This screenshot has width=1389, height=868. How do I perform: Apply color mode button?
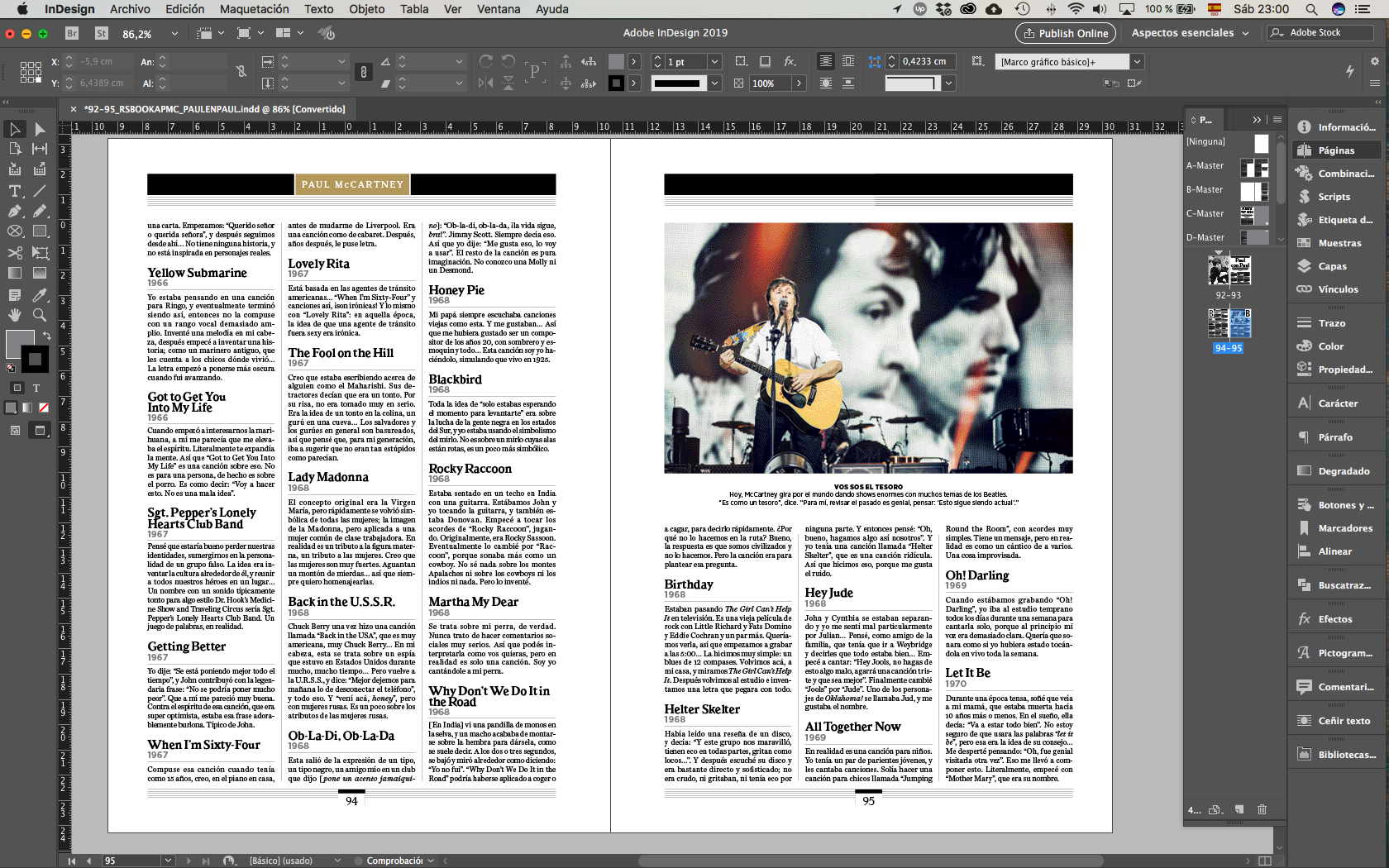tap(11, 408)
